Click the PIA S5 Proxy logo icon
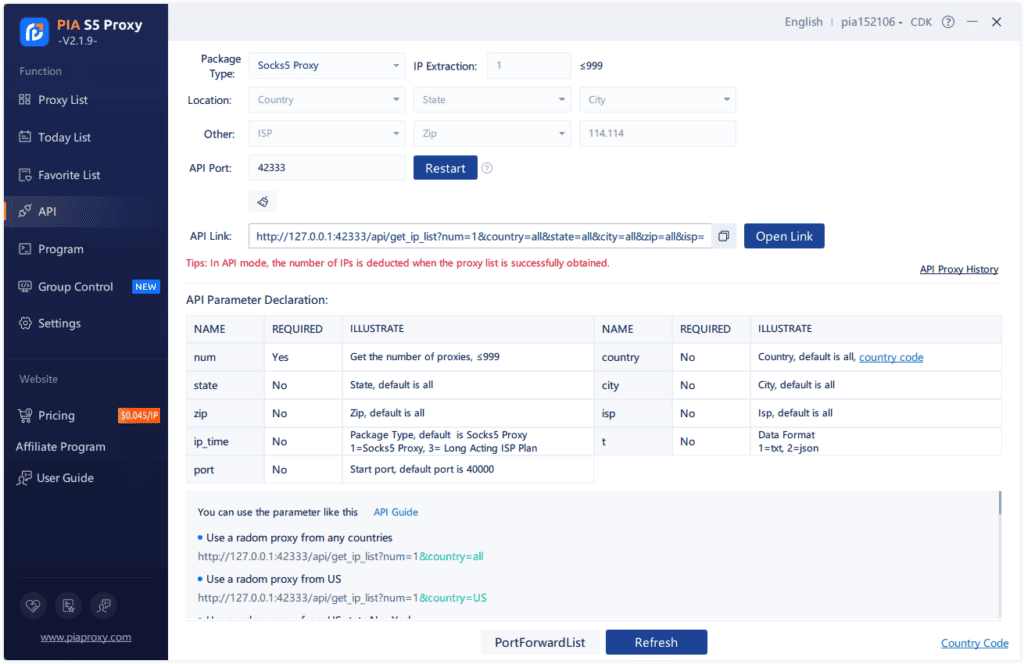The height and width of the screenshot is (664, 1024). 34,33
